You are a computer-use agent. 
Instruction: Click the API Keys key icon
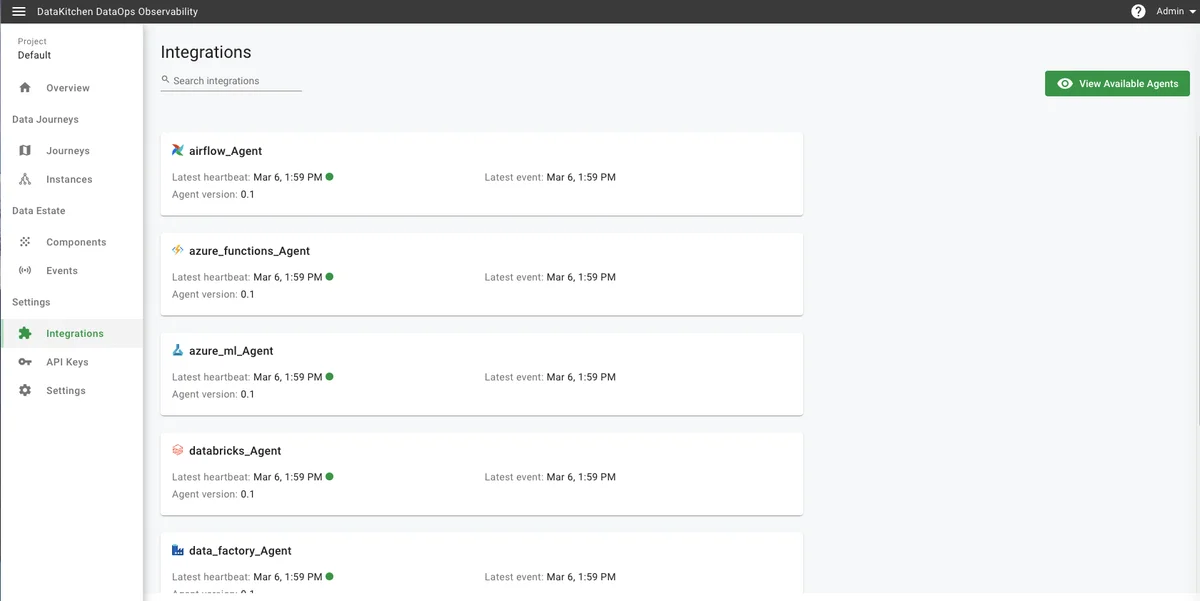point(25,362)
